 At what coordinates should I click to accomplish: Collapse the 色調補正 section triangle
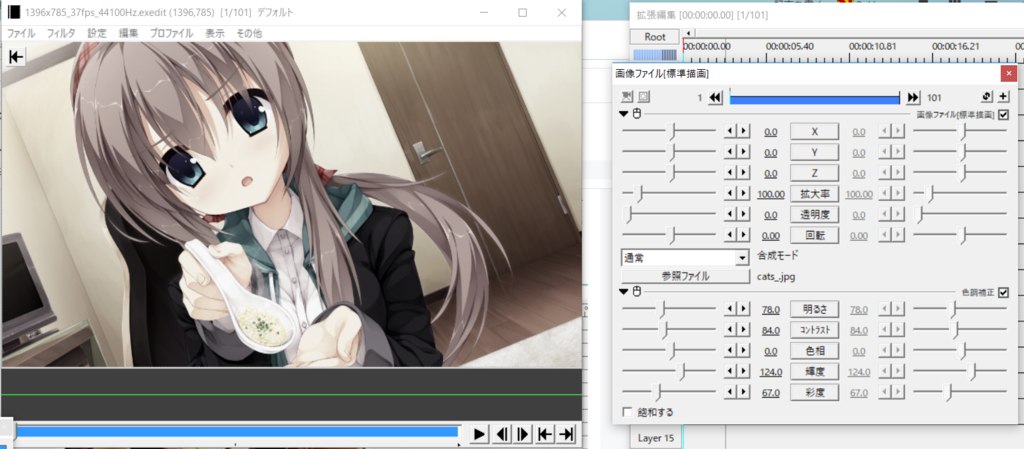625,292
